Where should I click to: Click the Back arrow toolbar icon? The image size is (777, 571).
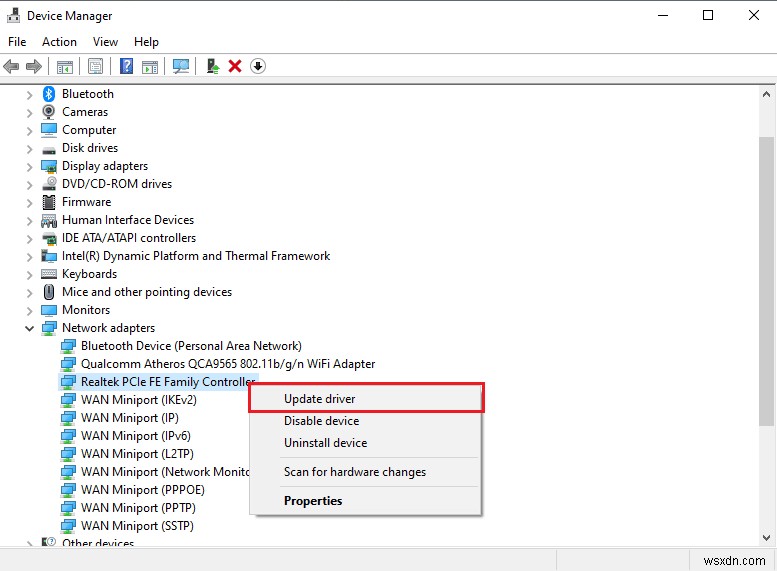11,66
